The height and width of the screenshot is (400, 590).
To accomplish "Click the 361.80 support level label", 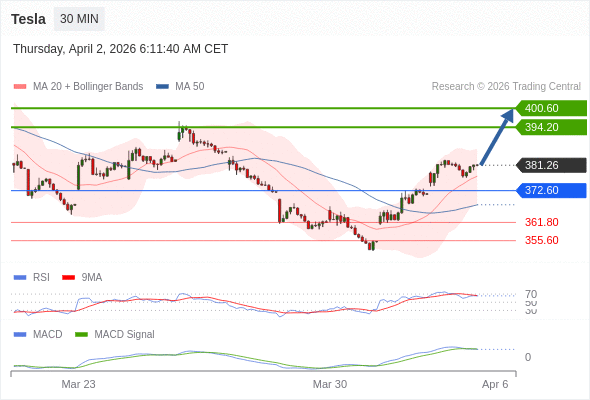I will pyautogui.click(x=542, y=222).
